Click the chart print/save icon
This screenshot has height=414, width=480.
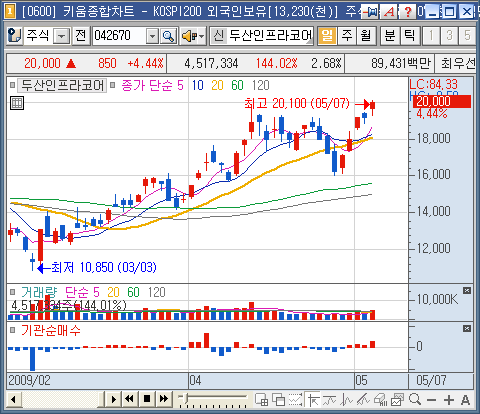(x=397, y=399)
